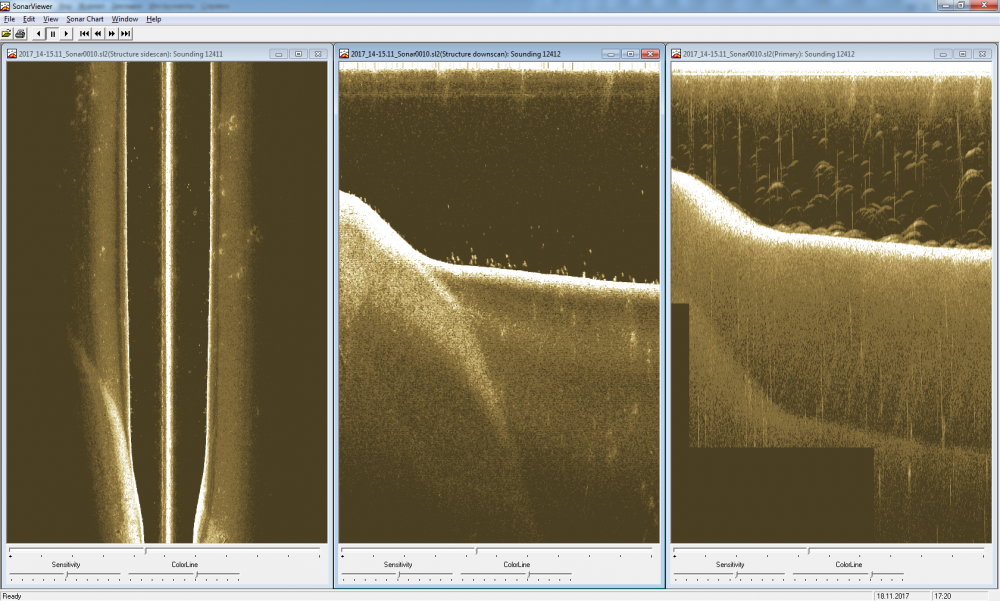
Task: Open the Help menu
Action: point(153,19)
